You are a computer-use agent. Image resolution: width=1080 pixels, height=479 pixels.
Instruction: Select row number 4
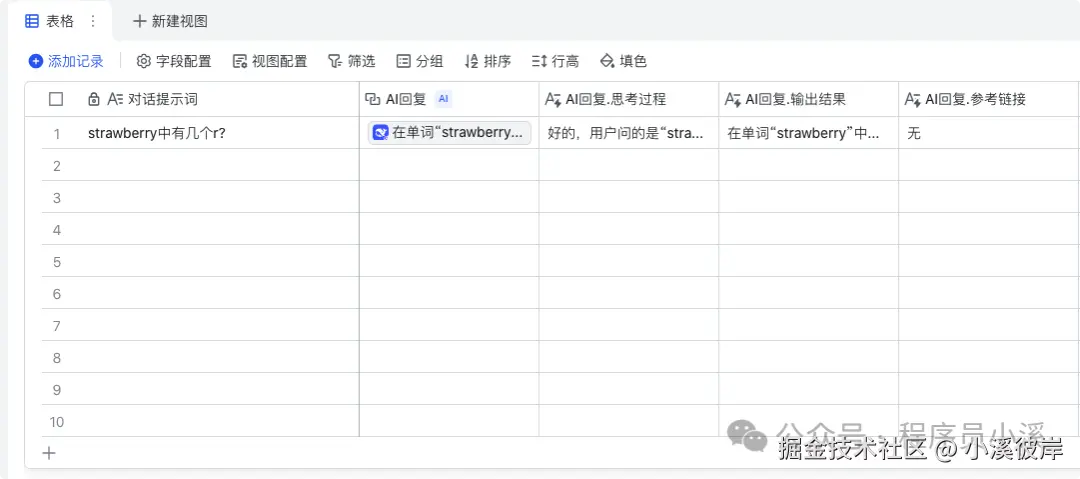click(57, 230)
